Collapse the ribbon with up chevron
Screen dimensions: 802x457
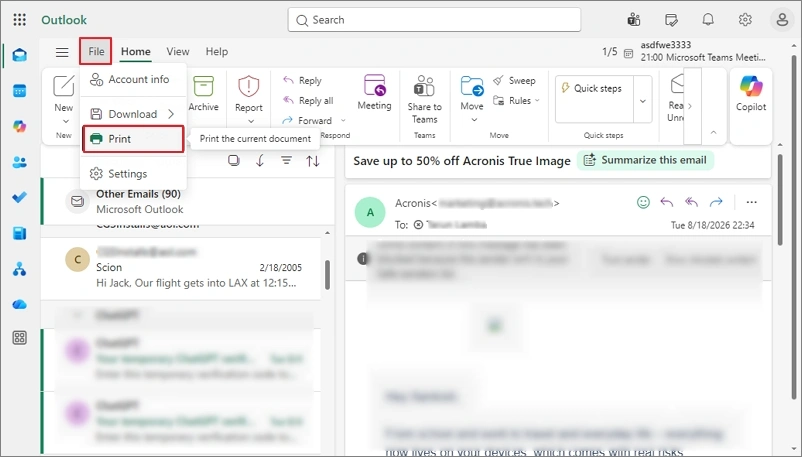[714, 133]
